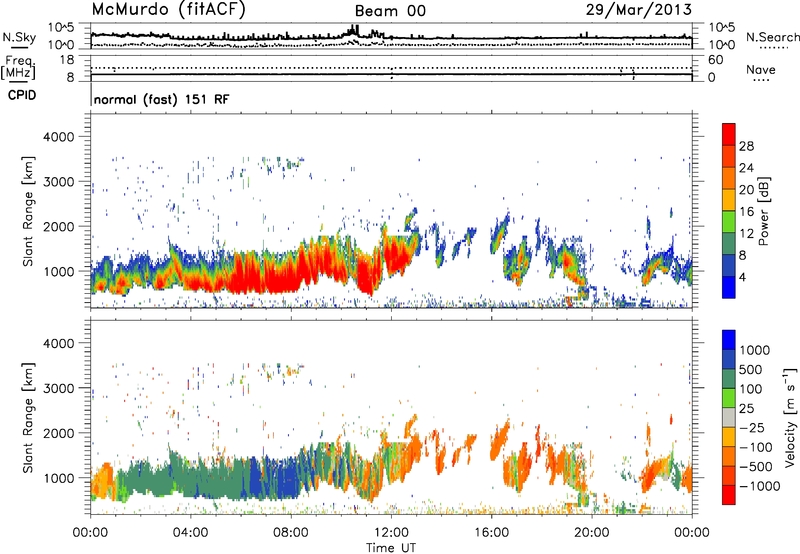This screenshot has width=800, height=554.
Task: Click the red bottom of the velocity colorbar
Action: click(729, 495)
